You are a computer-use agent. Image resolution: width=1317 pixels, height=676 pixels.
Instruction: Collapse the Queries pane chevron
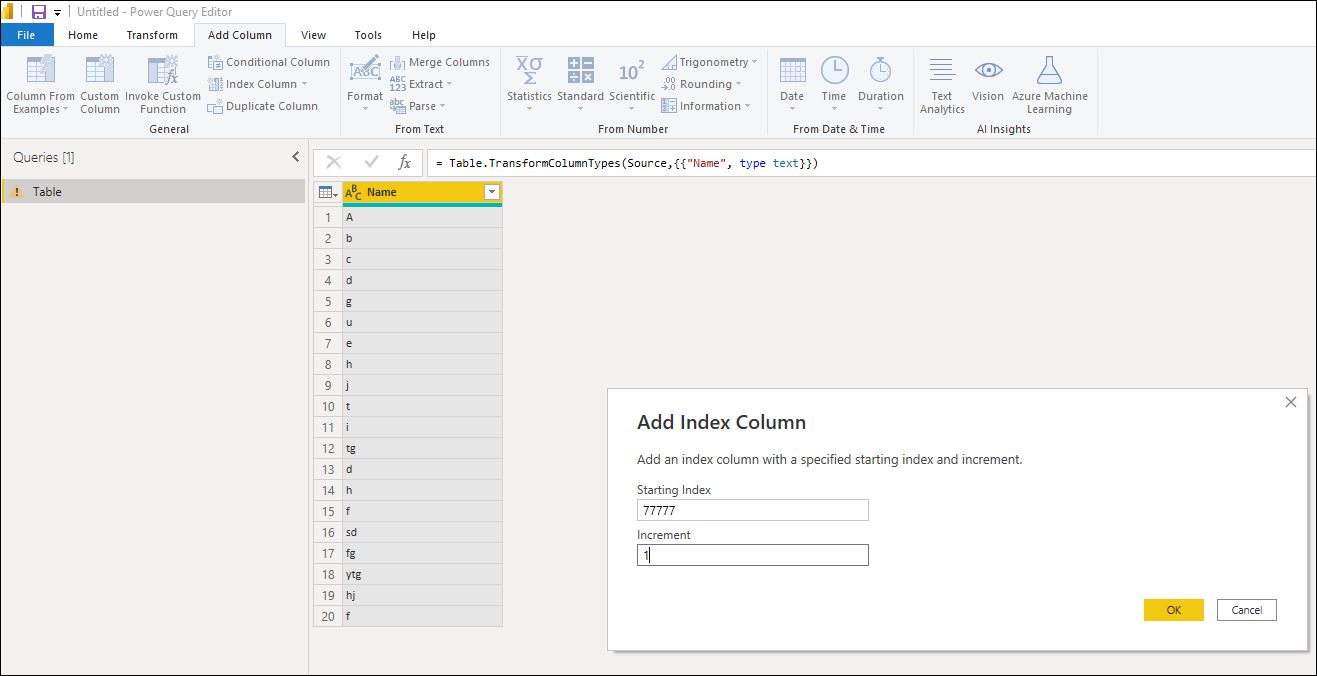coord(295,157)
